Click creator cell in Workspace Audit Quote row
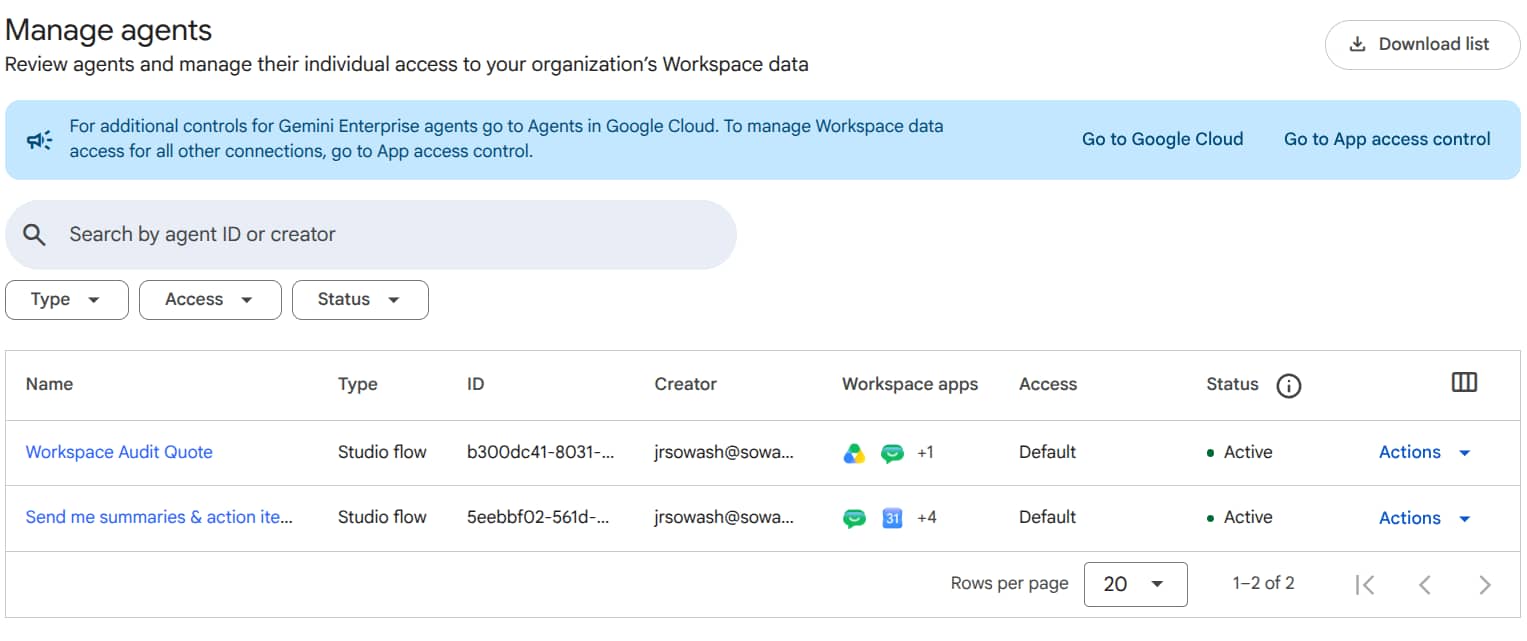The image size is (1527, 641). [724, 452]
